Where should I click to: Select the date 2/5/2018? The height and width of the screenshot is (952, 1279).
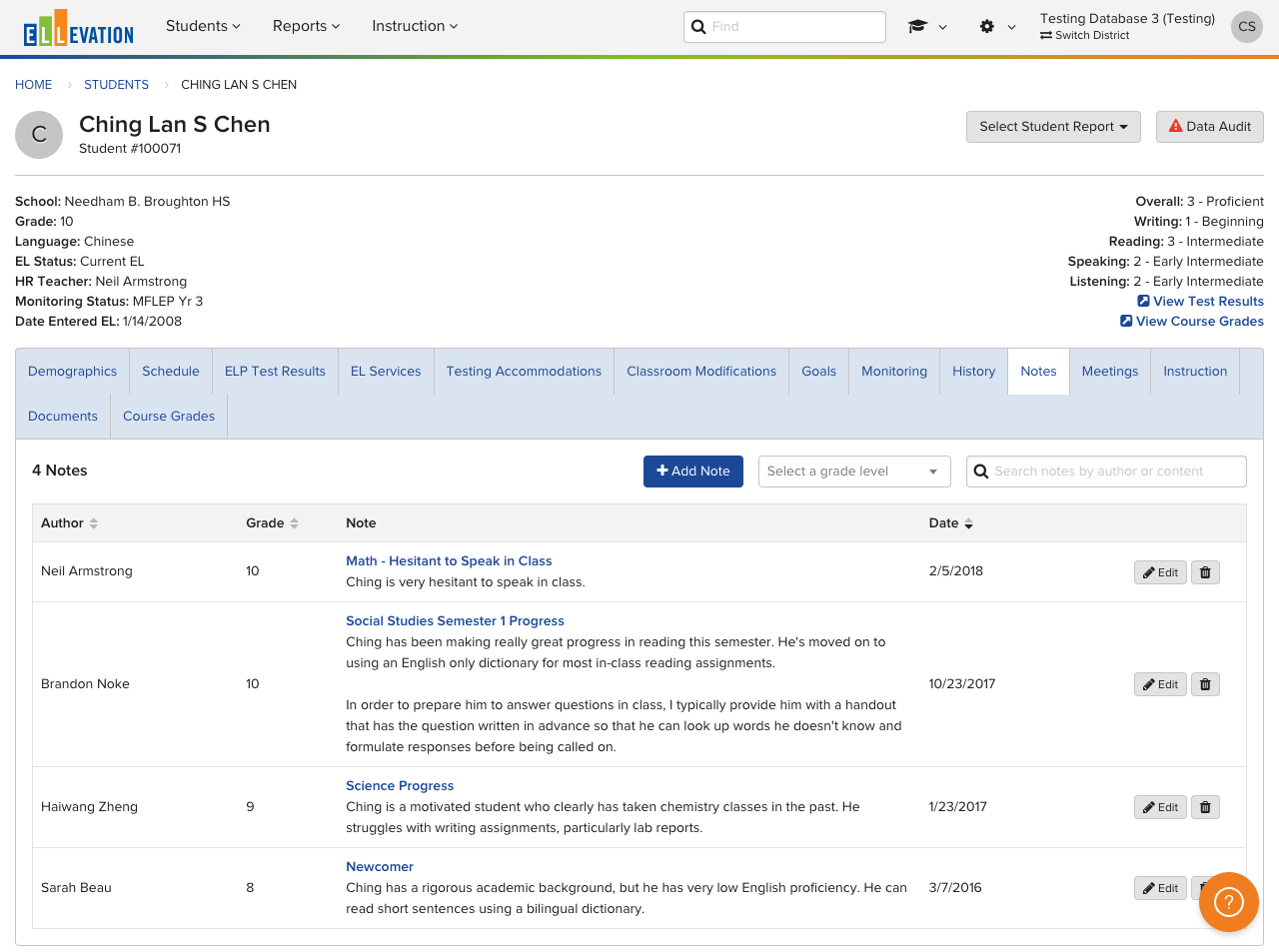pos(955,571)
